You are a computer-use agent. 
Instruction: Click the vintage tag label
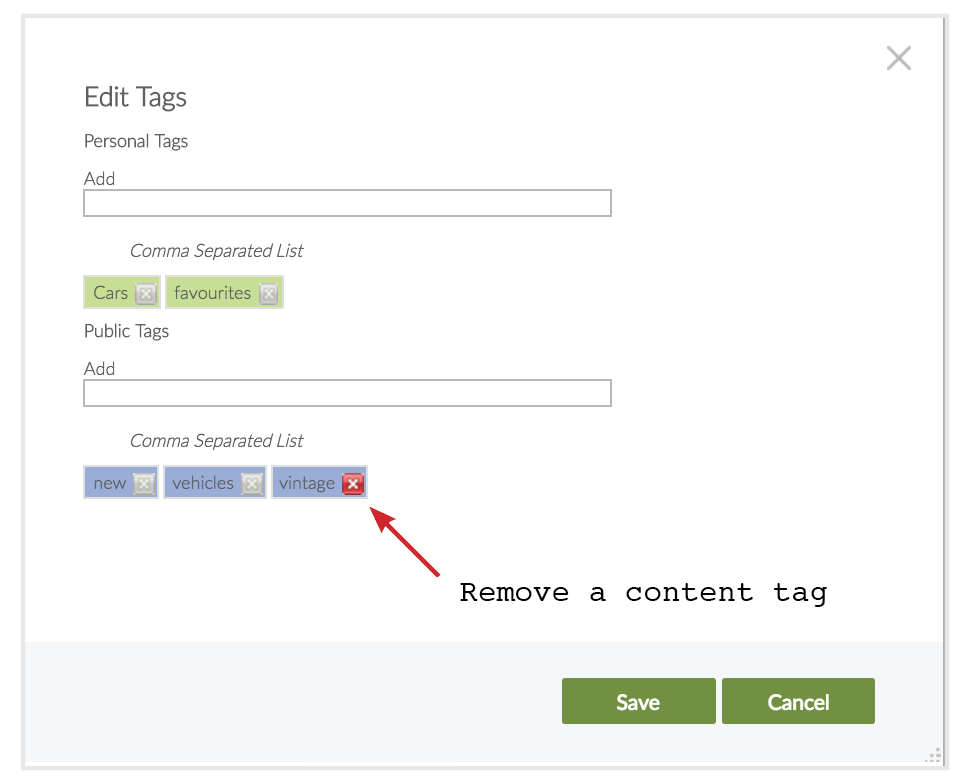point(306,483)
